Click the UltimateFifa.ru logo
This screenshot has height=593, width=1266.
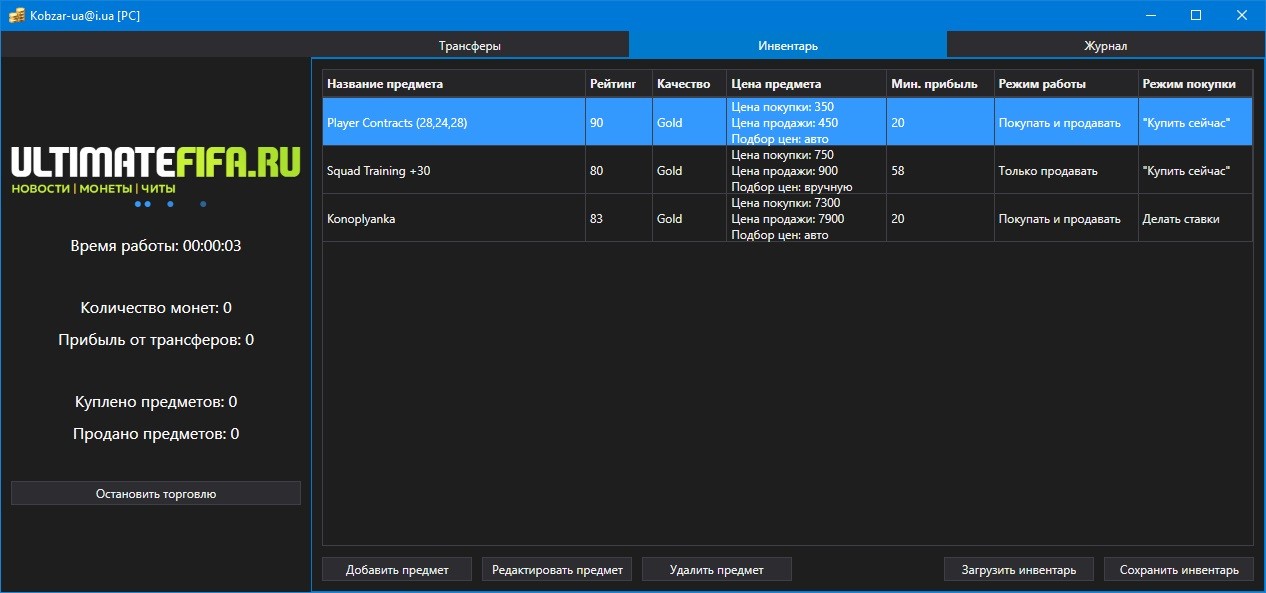155,172
